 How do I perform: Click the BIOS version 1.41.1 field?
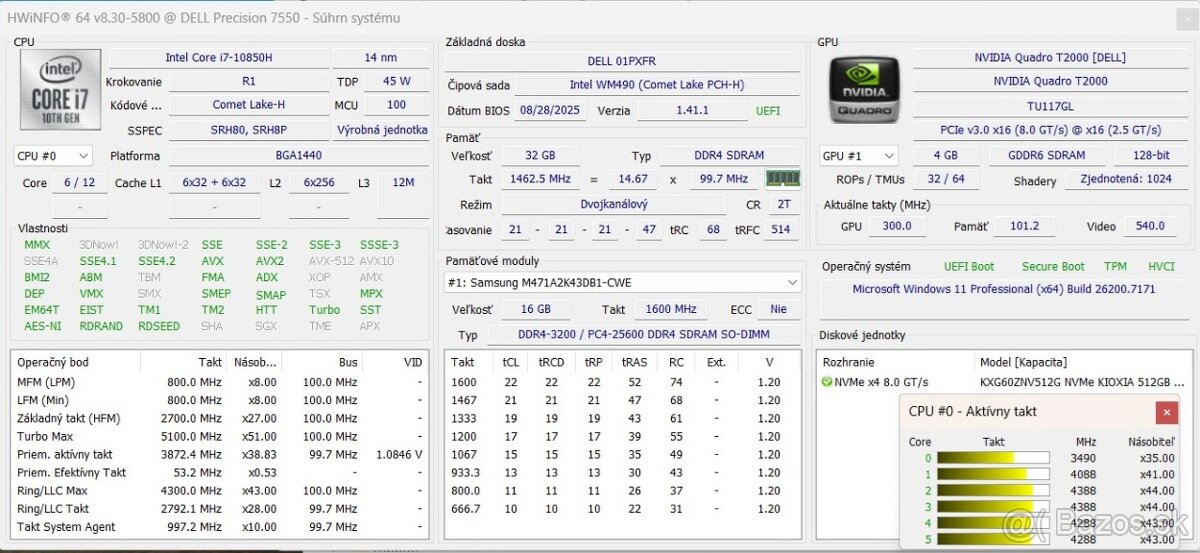click(x=691, y=111)
